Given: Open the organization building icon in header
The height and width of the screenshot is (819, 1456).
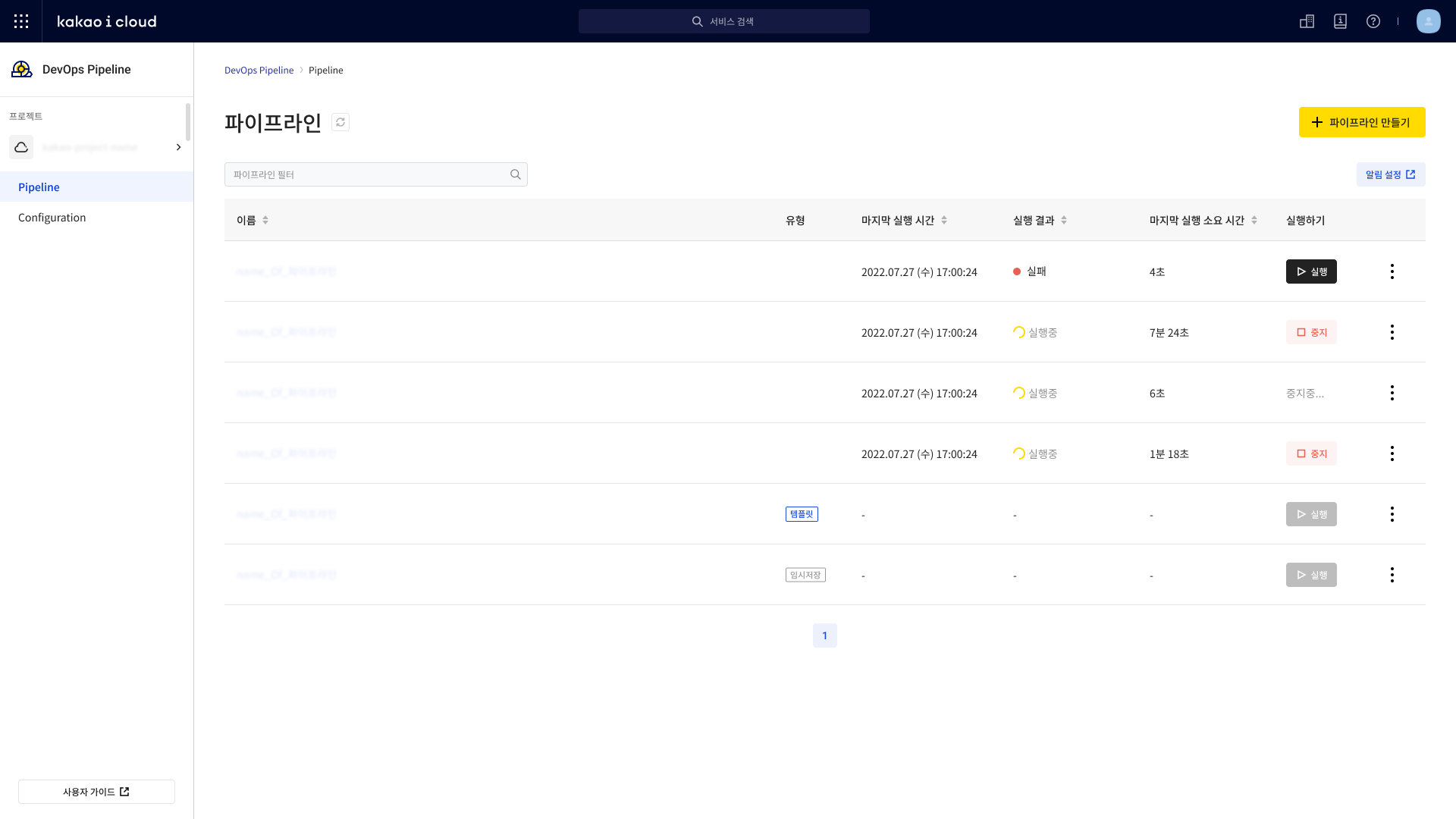Looking at the screenshot, I should click(x=1307, y=21).
